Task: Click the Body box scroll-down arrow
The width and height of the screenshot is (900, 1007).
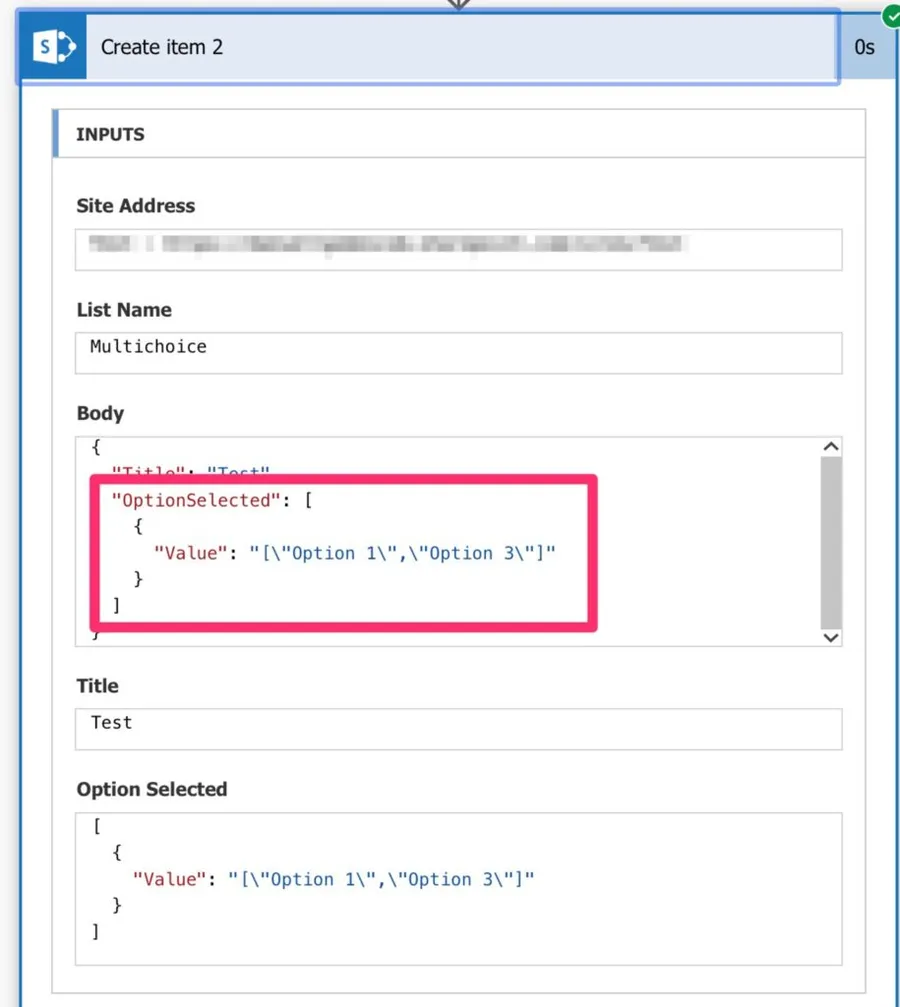Action: [x=830, y=637]
